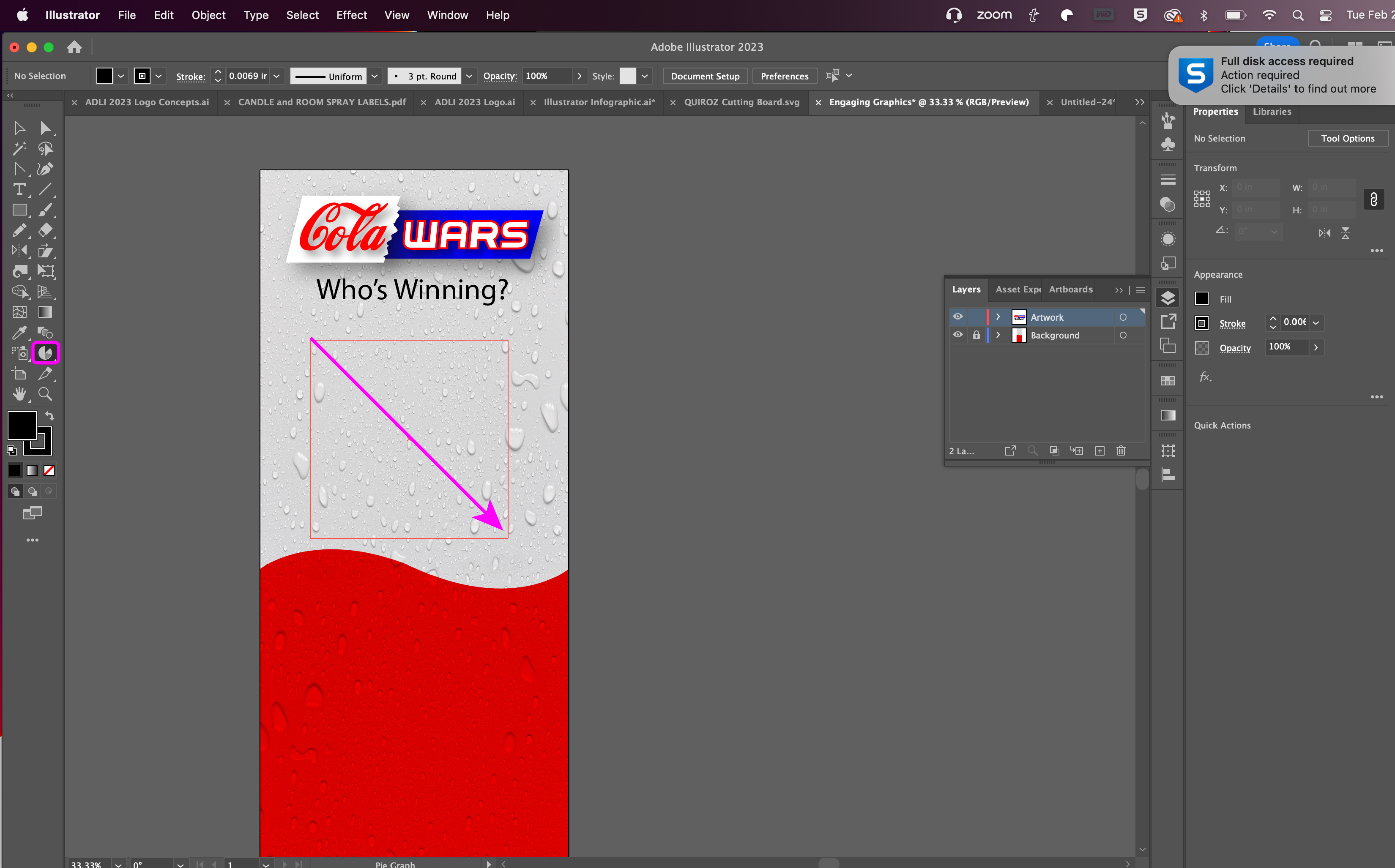This screenshot has width=1395, height=868.
Task: Unlock the Background layer
Action: click(976, 335)
